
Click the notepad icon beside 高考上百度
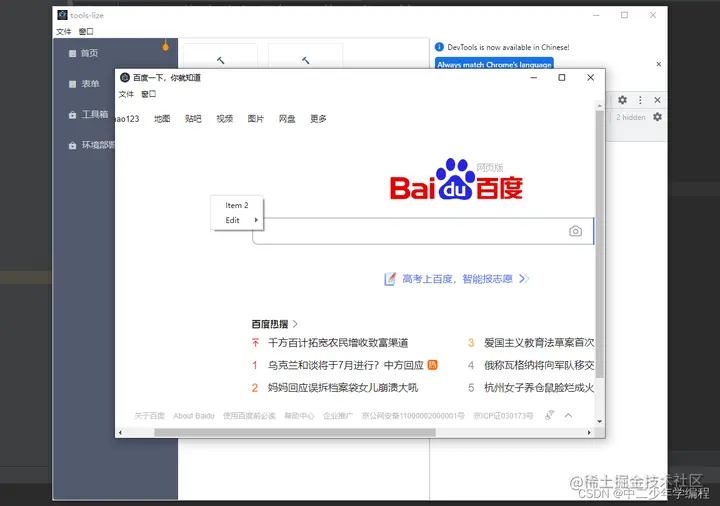point(390,279)
